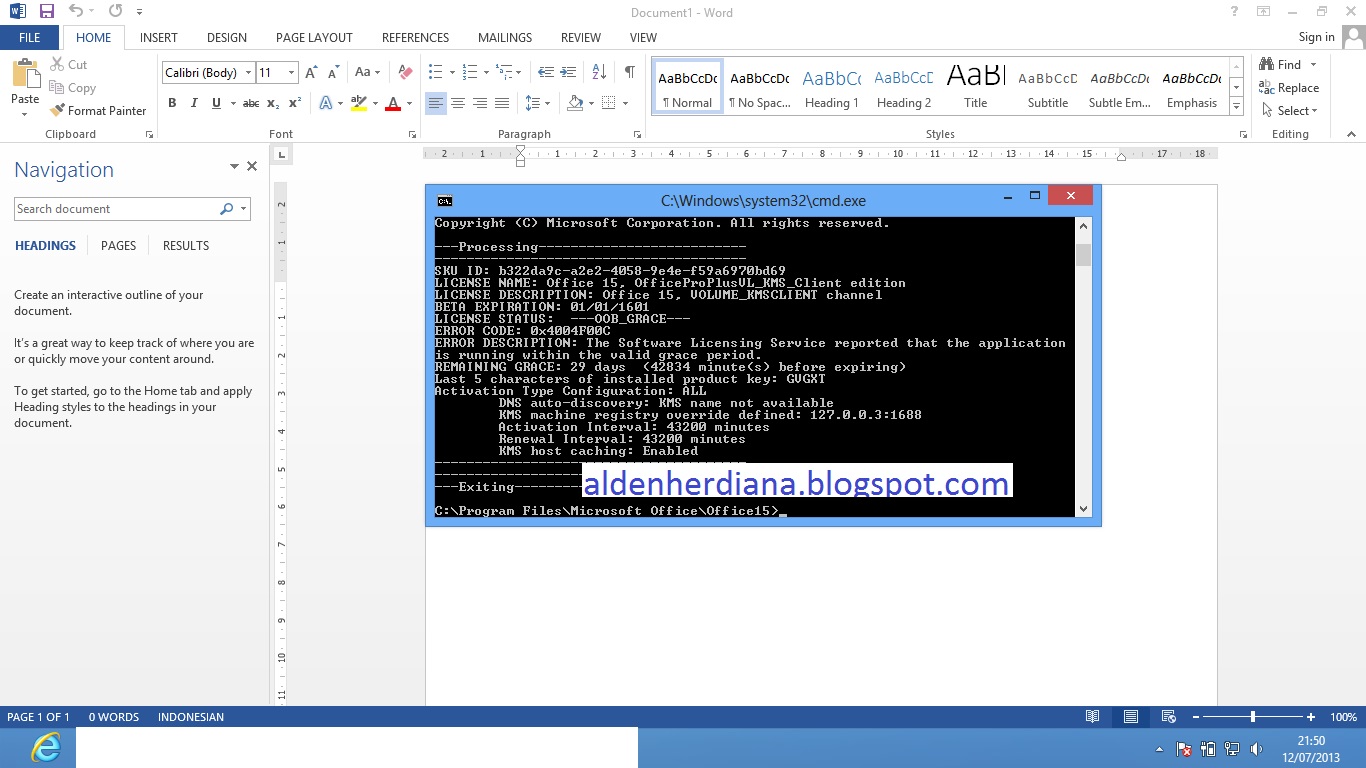Click Sign in link

(1316, 37)
